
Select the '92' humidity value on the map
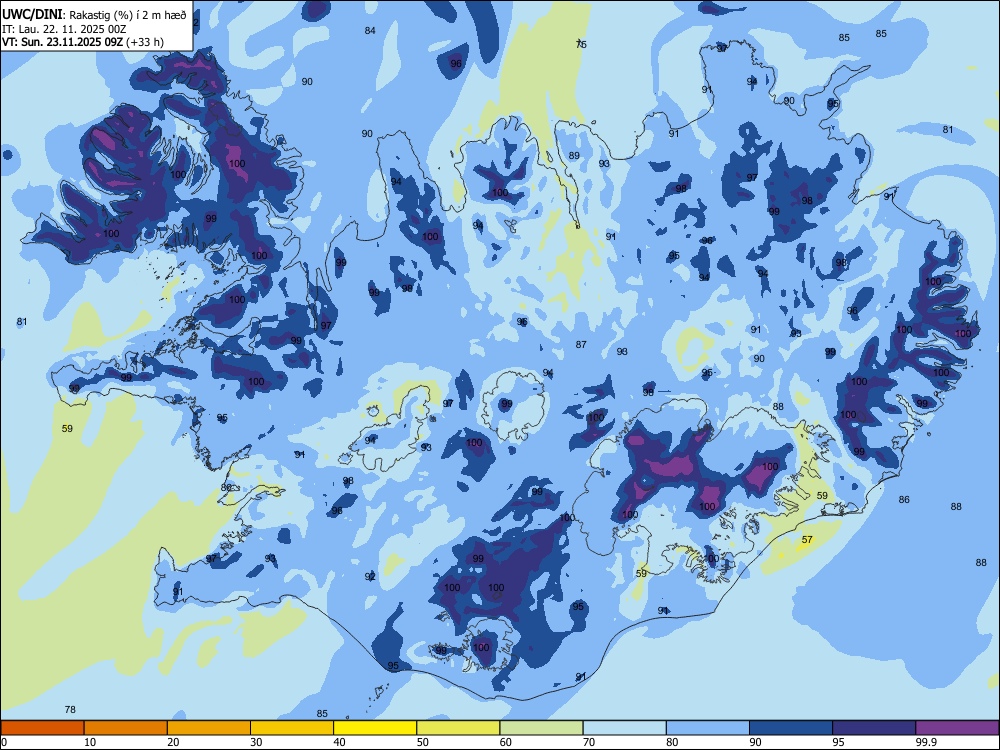point(370,577)
